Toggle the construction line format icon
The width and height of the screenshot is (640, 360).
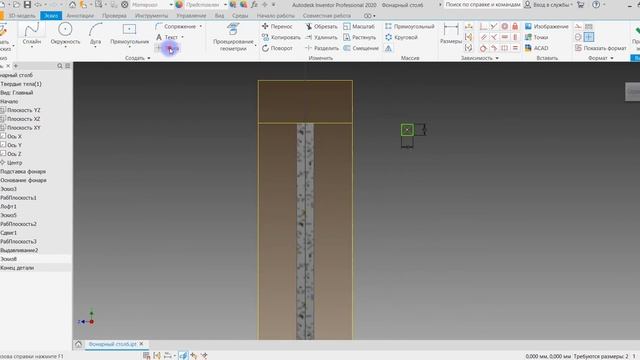[578, 26]
